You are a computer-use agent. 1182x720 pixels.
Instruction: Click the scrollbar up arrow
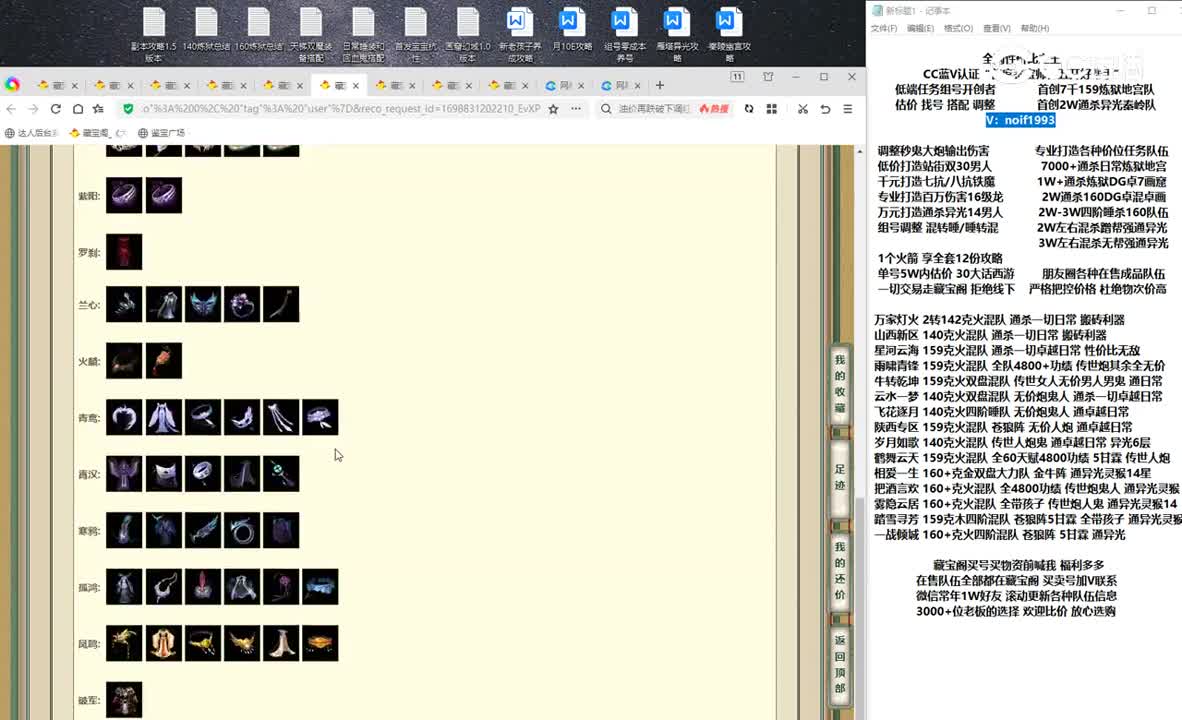coord(859,152)
